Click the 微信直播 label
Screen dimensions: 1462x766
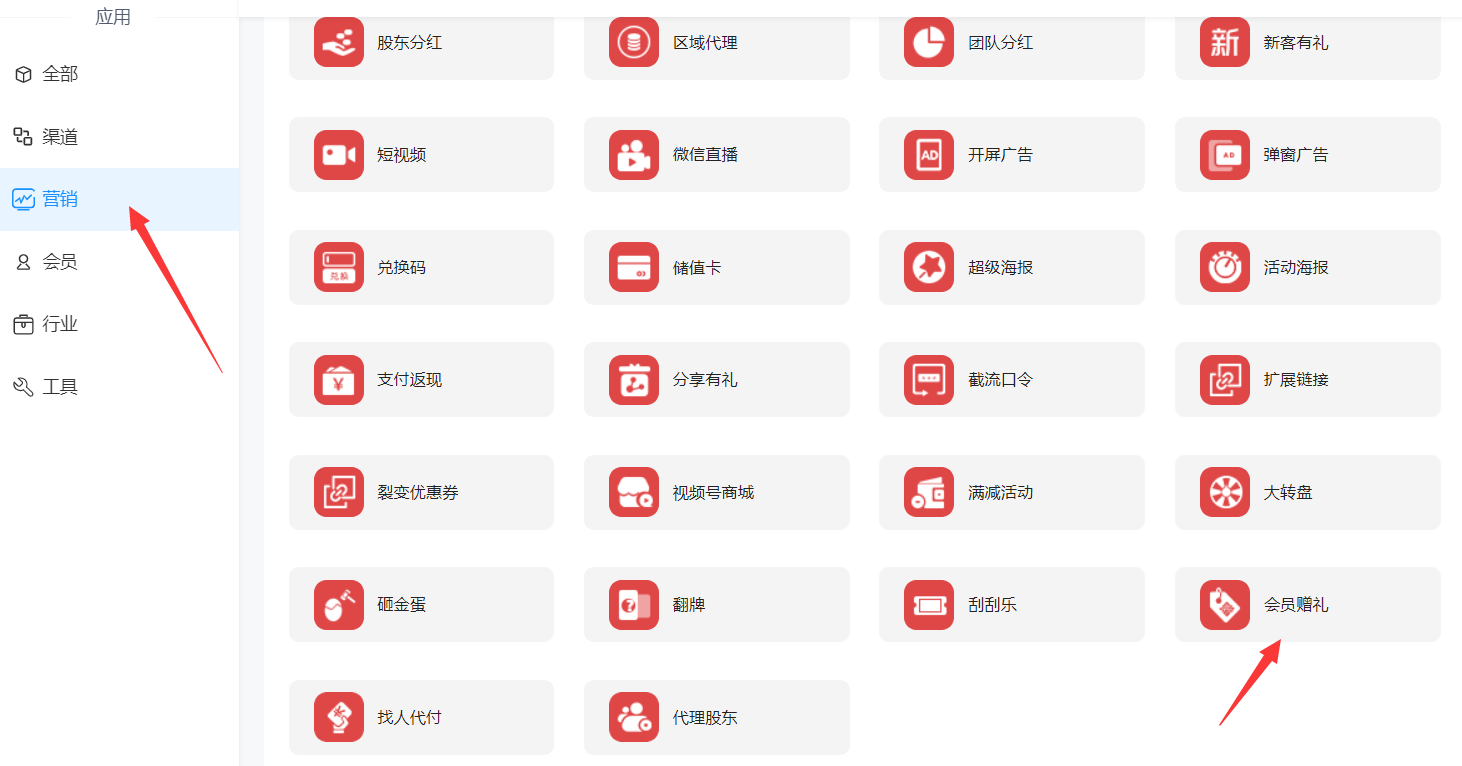[x=705, y=155]
